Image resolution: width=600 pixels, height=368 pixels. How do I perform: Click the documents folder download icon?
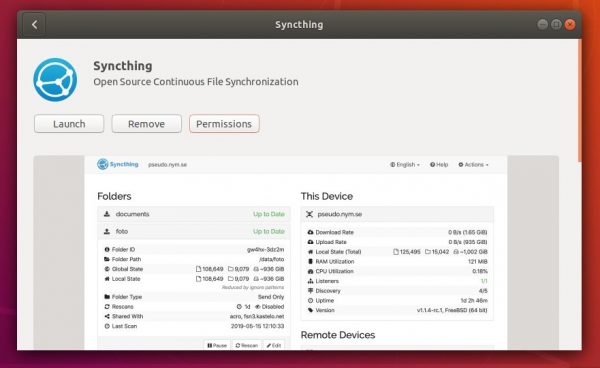pyautogui.click(x=107, y=214)
